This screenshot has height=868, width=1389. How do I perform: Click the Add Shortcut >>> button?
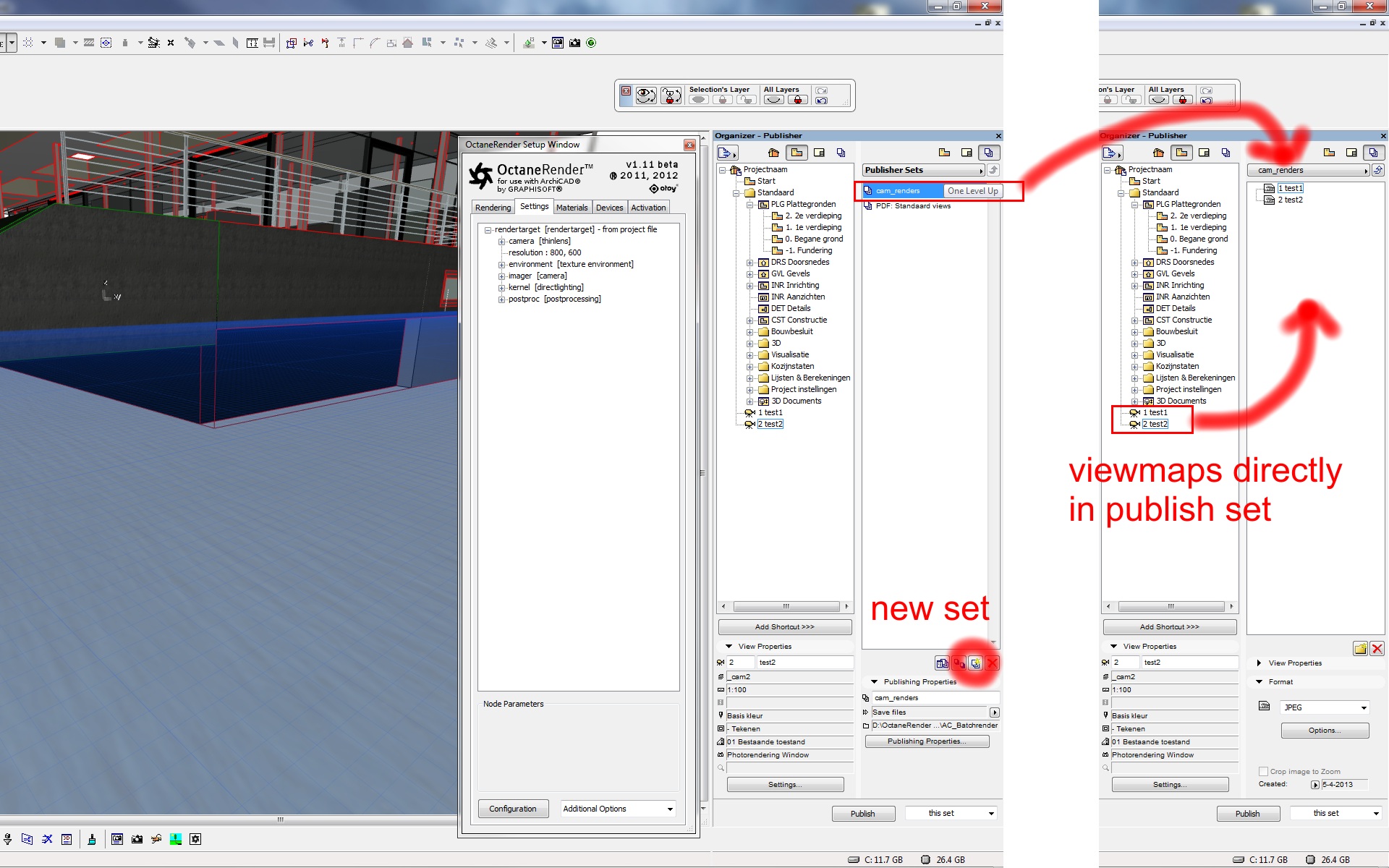click(784, 627)
